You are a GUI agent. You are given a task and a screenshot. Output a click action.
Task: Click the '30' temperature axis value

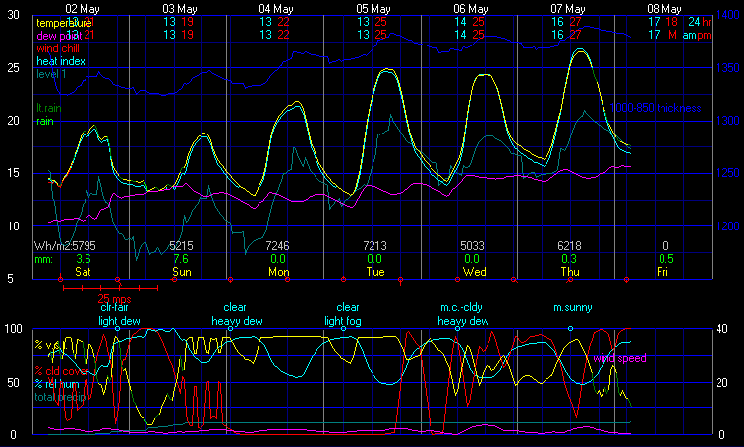[13, 15]
